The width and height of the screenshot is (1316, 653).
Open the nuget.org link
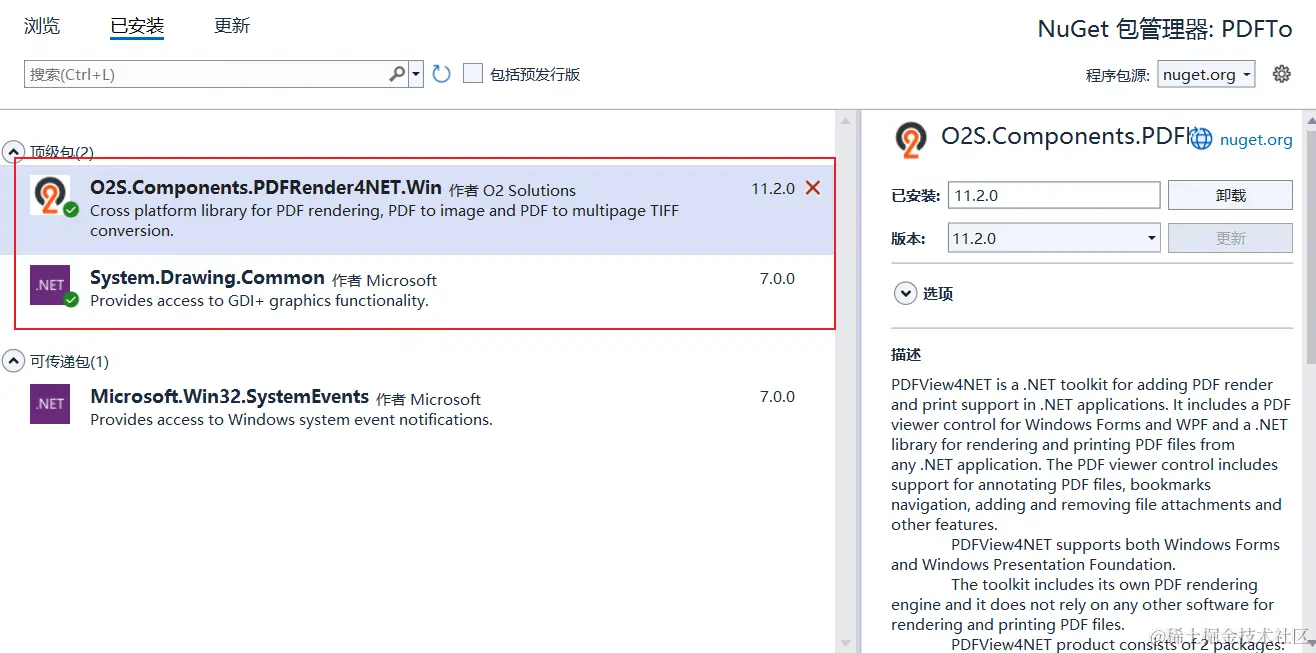pyautogui.click(x=1256, y=140)
